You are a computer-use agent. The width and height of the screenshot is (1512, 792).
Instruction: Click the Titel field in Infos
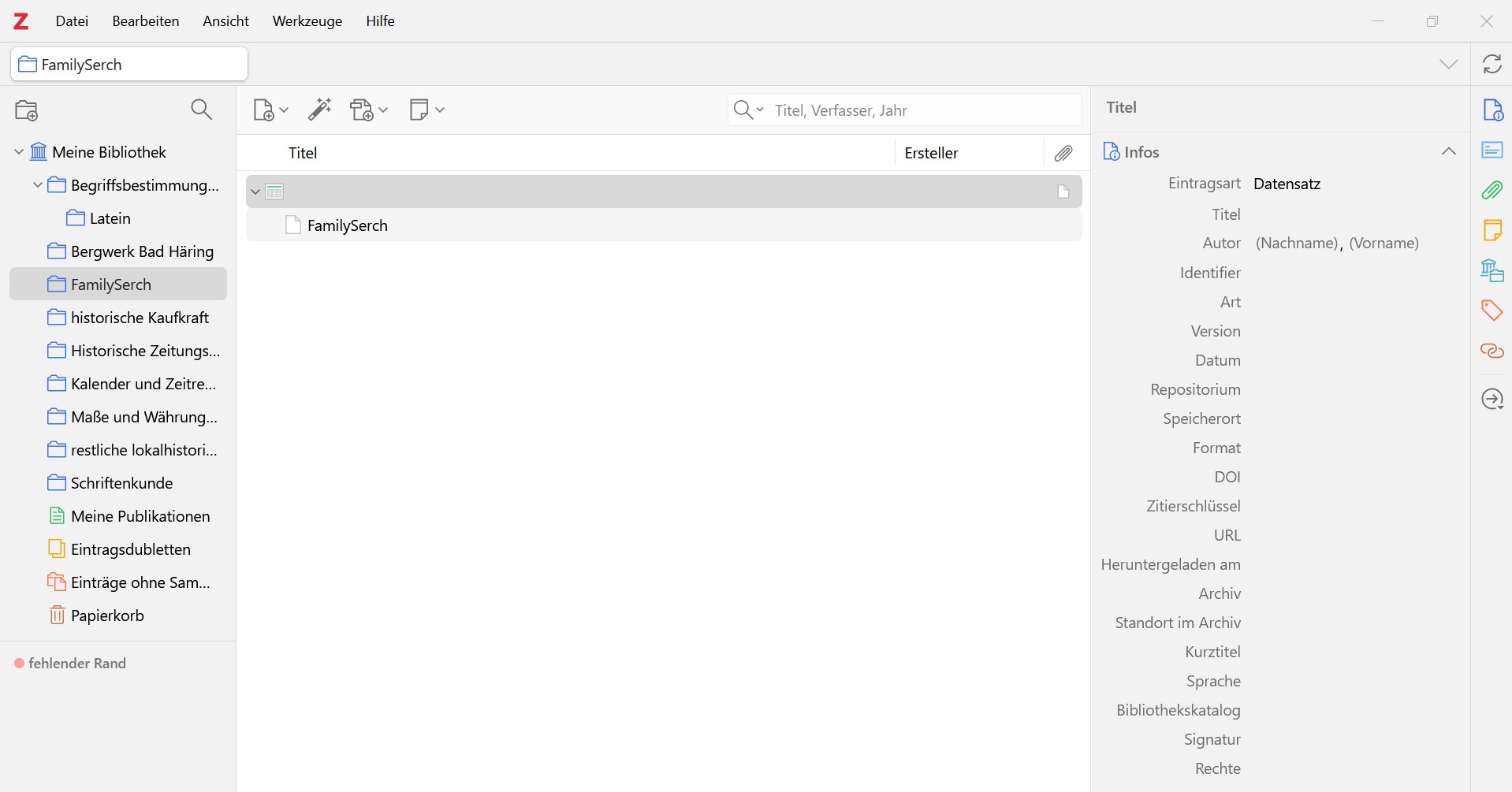click(x=1356, y=214)
